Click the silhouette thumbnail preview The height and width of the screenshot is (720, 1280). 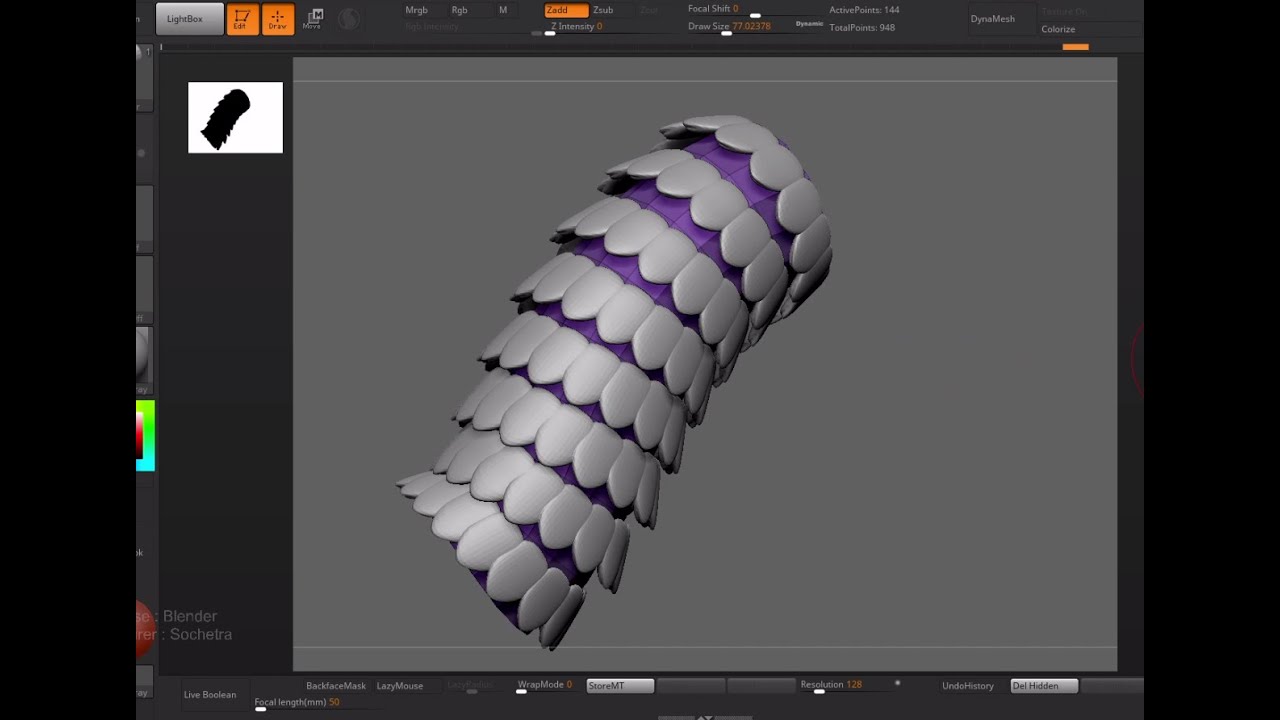pyautogui.click(x=236, y=118)
